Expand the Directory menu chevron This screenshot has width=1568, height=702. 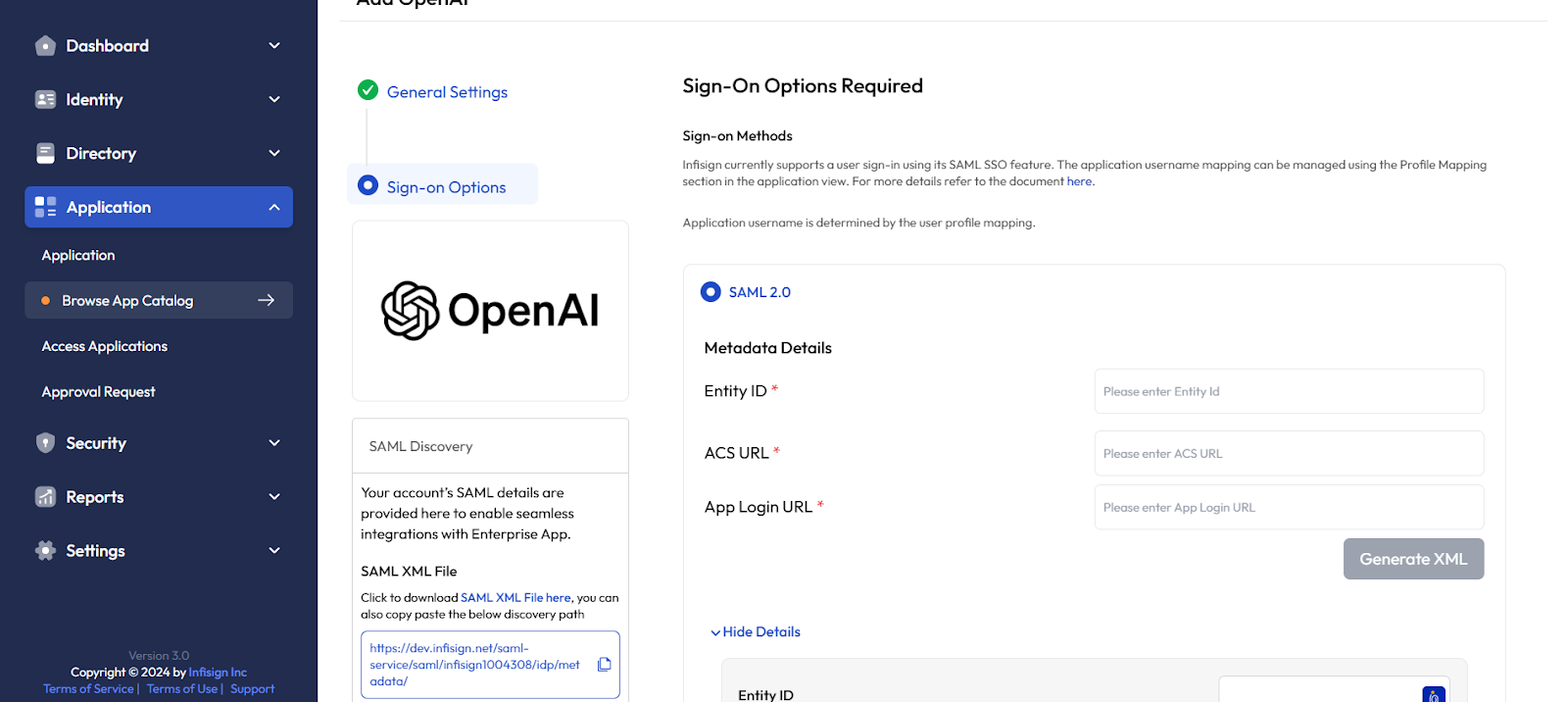[x=274, y=153]
